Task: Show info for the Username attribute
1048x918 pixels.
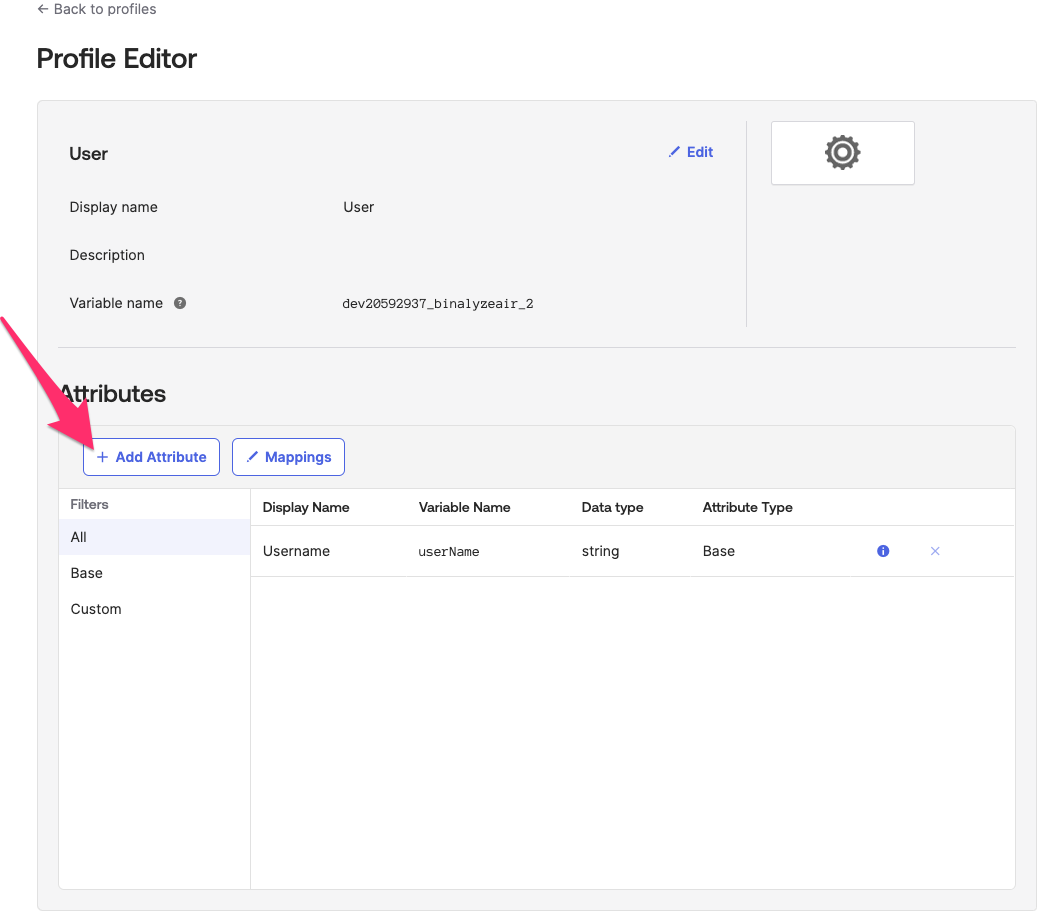Action: click(883, 551)
